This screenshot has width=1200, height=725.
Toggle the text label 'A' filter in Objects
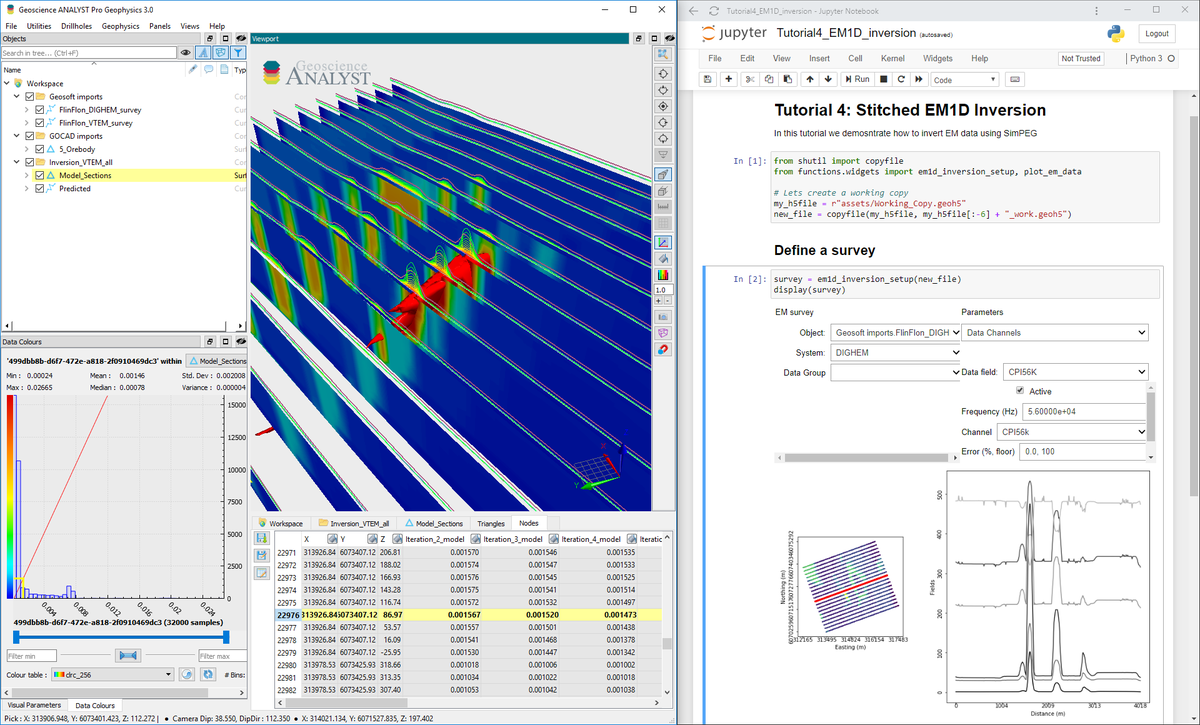click(x=203, y=53)
